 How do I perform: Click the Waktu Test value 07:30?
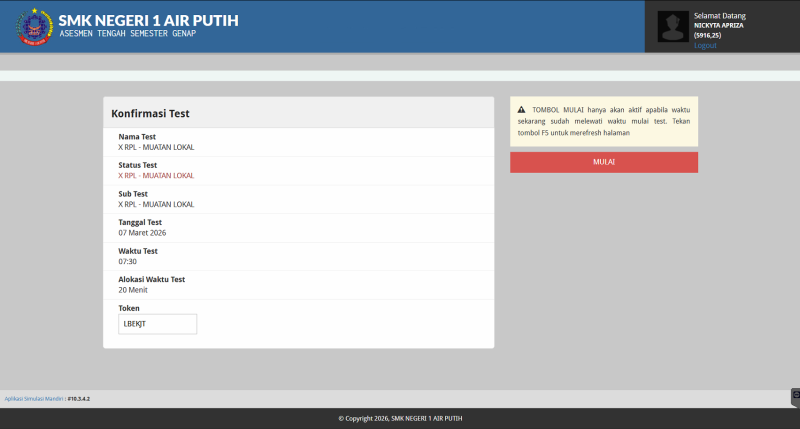click(x=128, y=261)
